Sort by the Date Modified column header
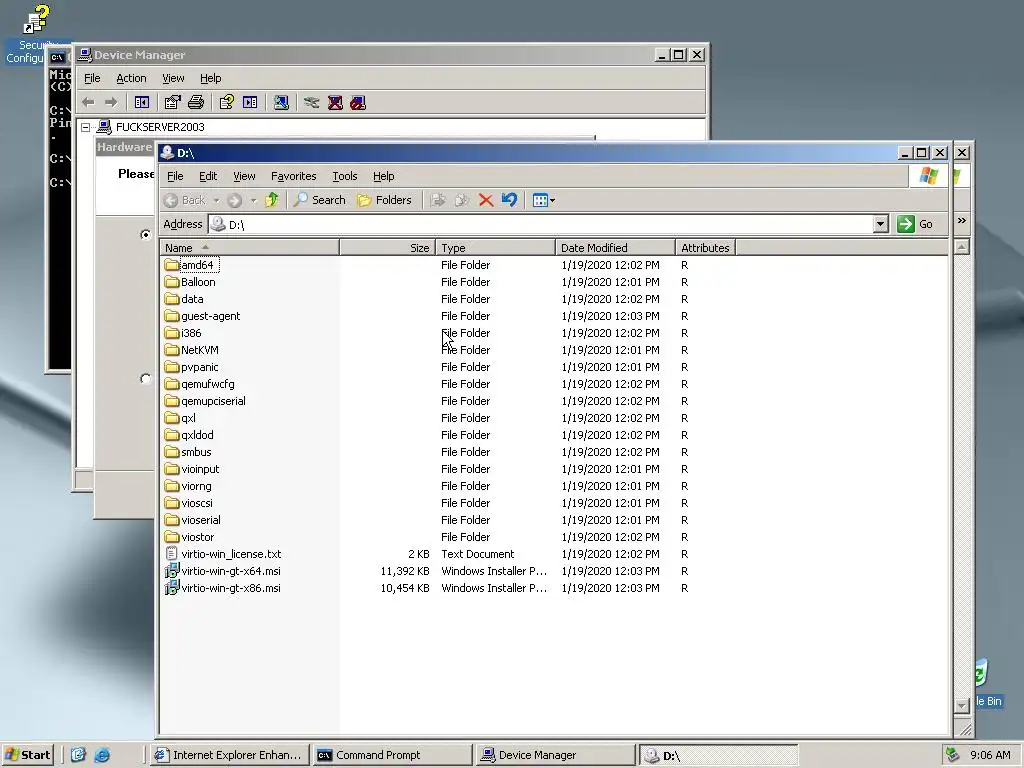Screen dimensions: 1024x768 tap(615, 248)
